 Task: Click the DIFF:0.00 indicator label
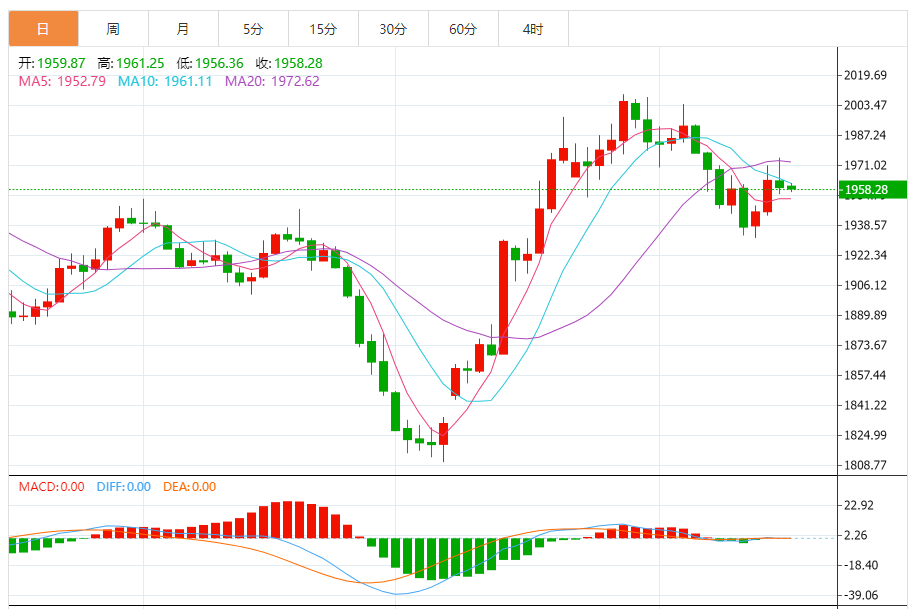point(124,487)
